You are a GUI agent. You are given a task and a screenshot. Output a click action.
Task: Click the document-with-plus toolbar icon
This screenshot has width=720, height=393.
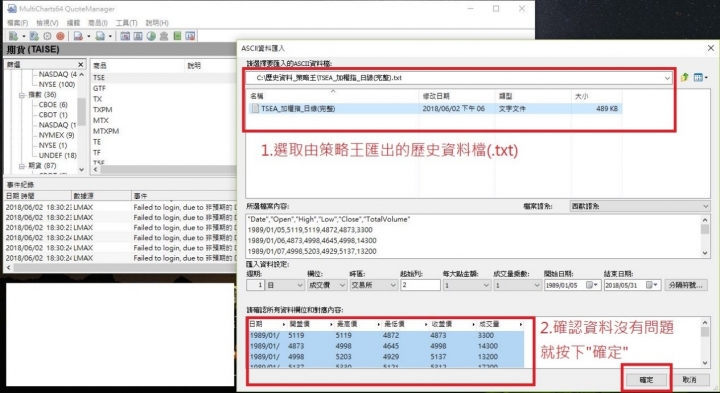tap(34, 36)
